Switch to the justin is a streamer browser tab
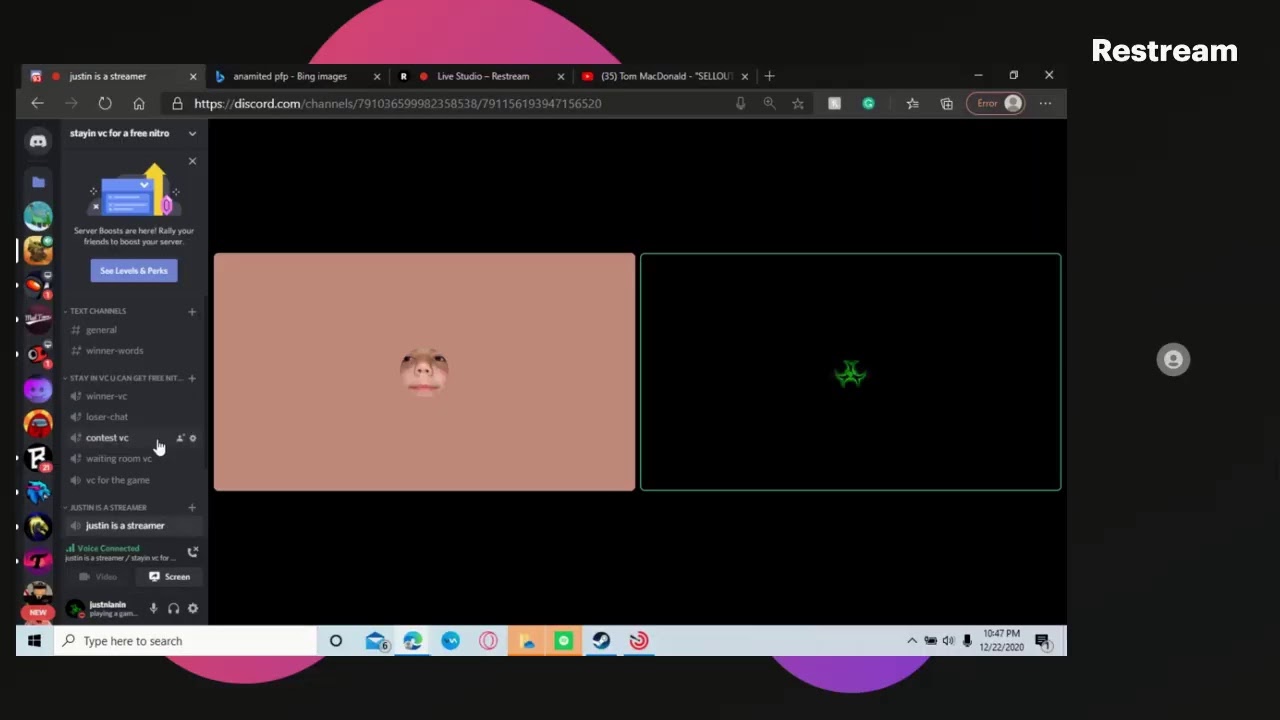This screenshot has width=1280, height=720. tap(108, 76)
